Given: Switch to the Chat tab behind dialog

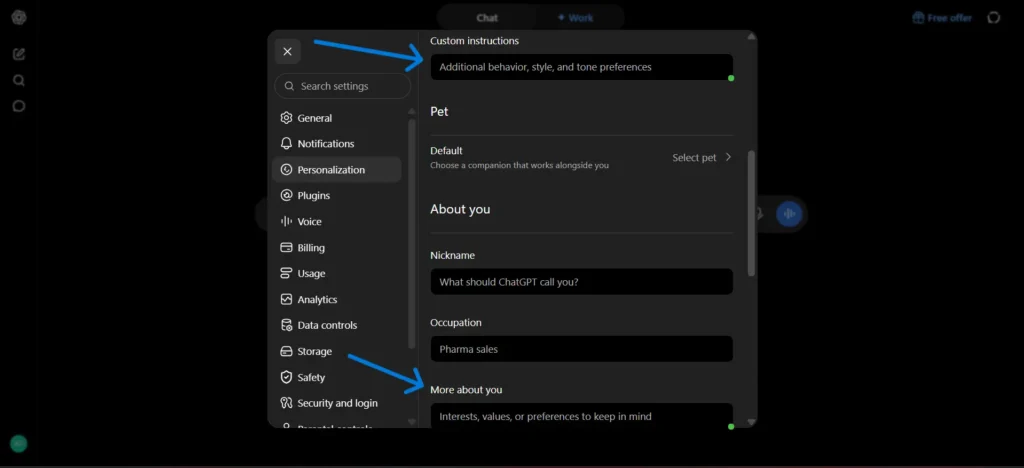Looking at the screenshot, I should (487, 18).
